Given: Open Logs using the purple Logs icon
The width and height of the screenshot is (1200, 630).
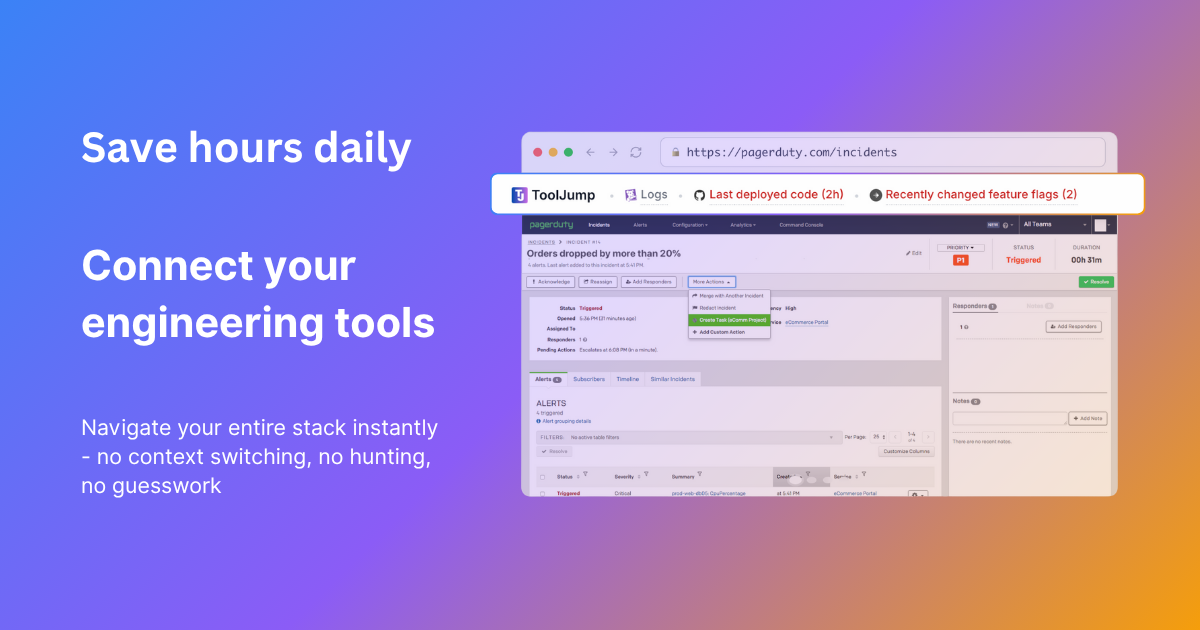Looking at the screenshot, I should (x=631, y=194).
